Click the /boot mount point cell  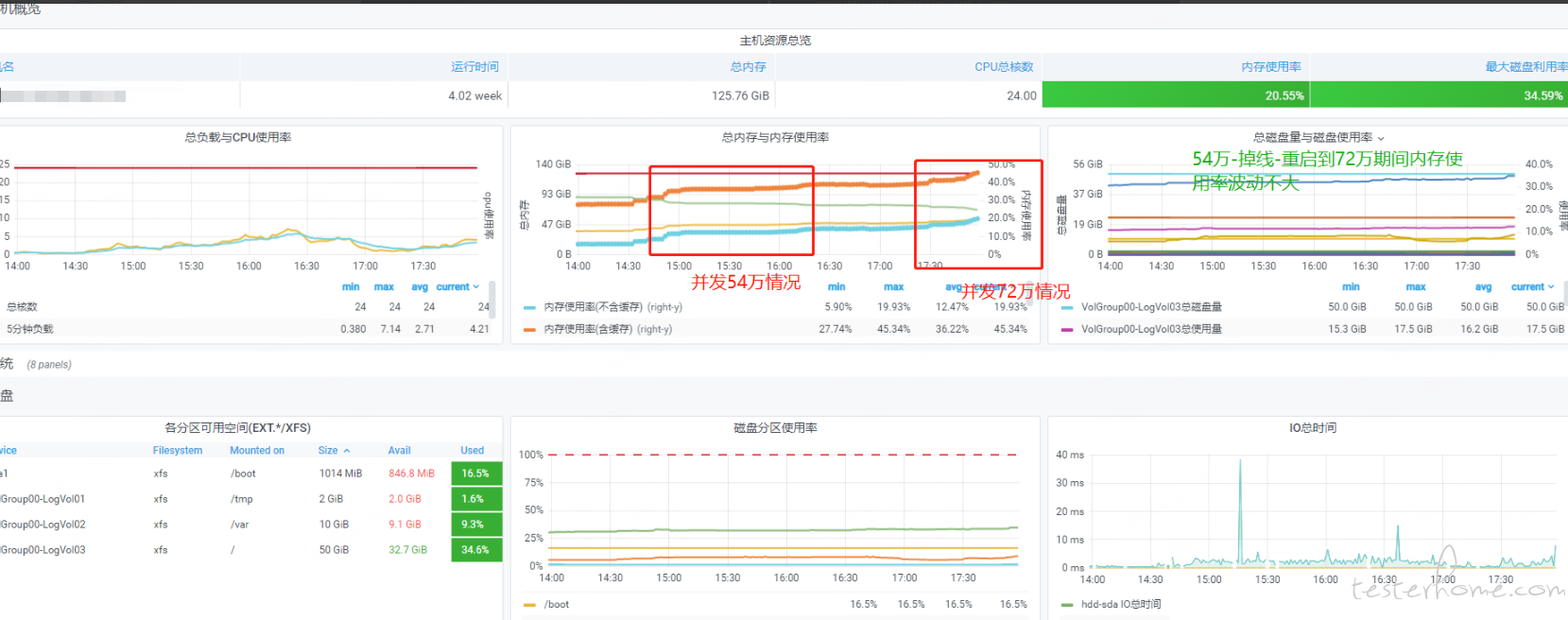click(x=243, y=474)
